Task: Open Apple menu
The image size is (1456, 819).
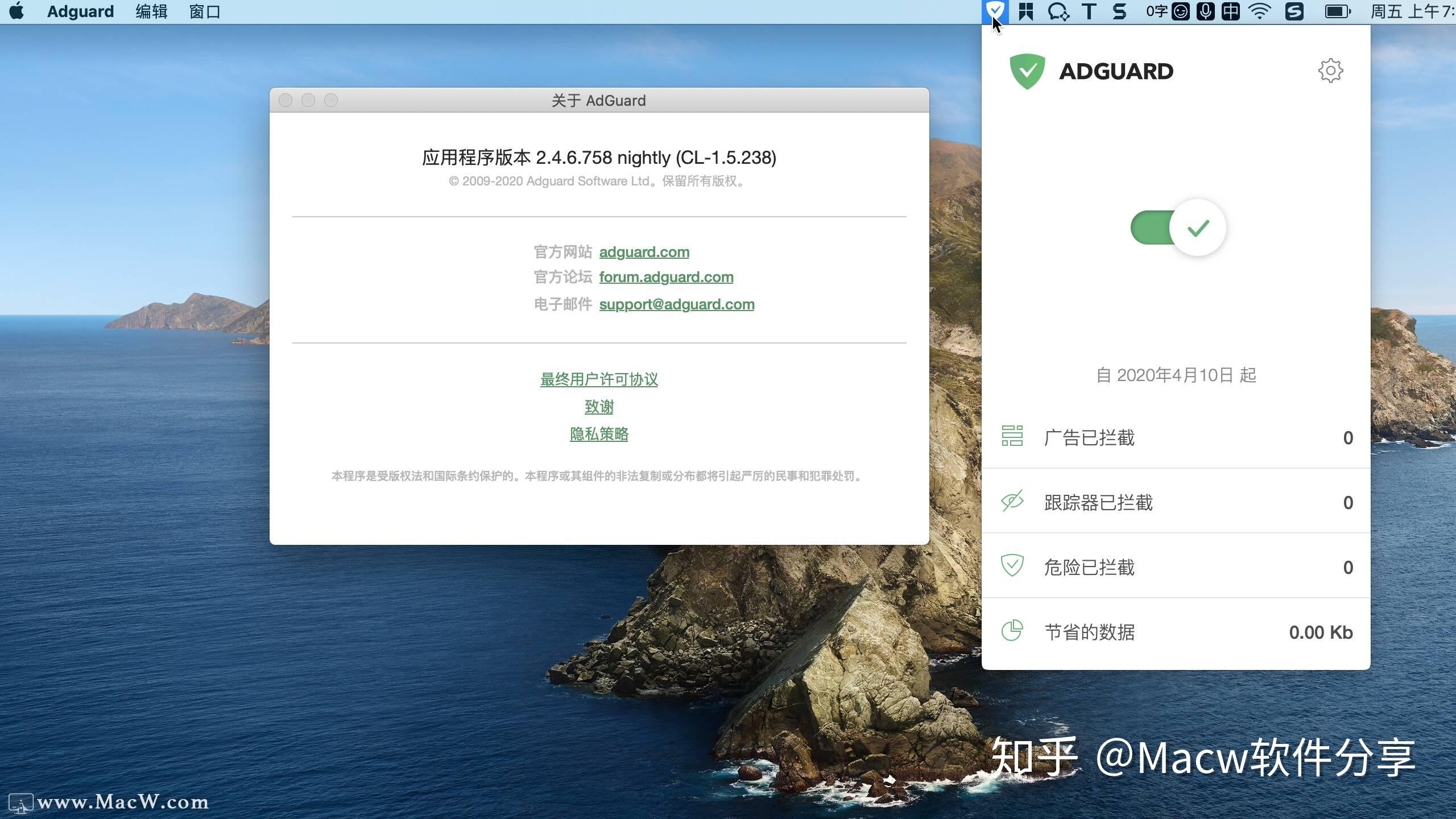Action: [17, 11]
